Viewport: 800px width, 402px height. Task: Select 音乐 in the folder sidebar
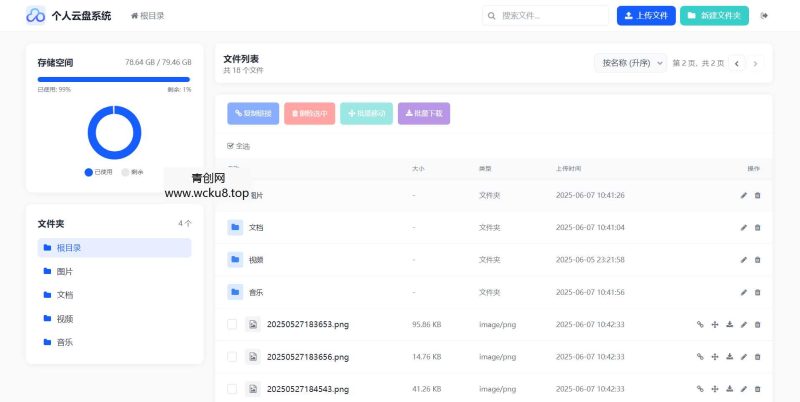coord(114,342)
